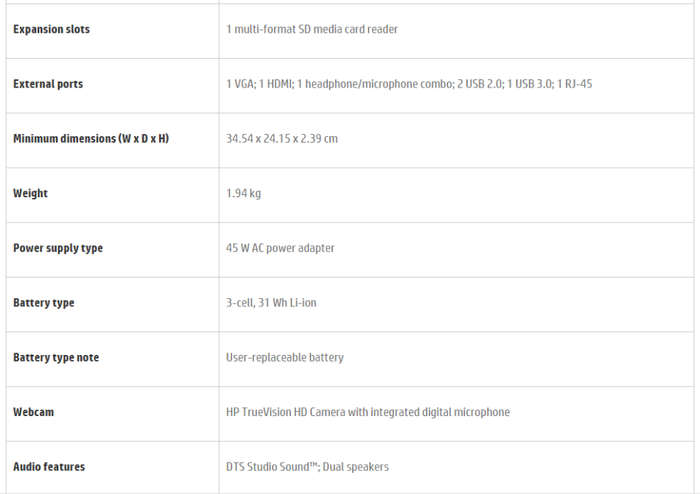Click the Dual speakers text
This screenshot has width=700, height=494.
[356, 467]
